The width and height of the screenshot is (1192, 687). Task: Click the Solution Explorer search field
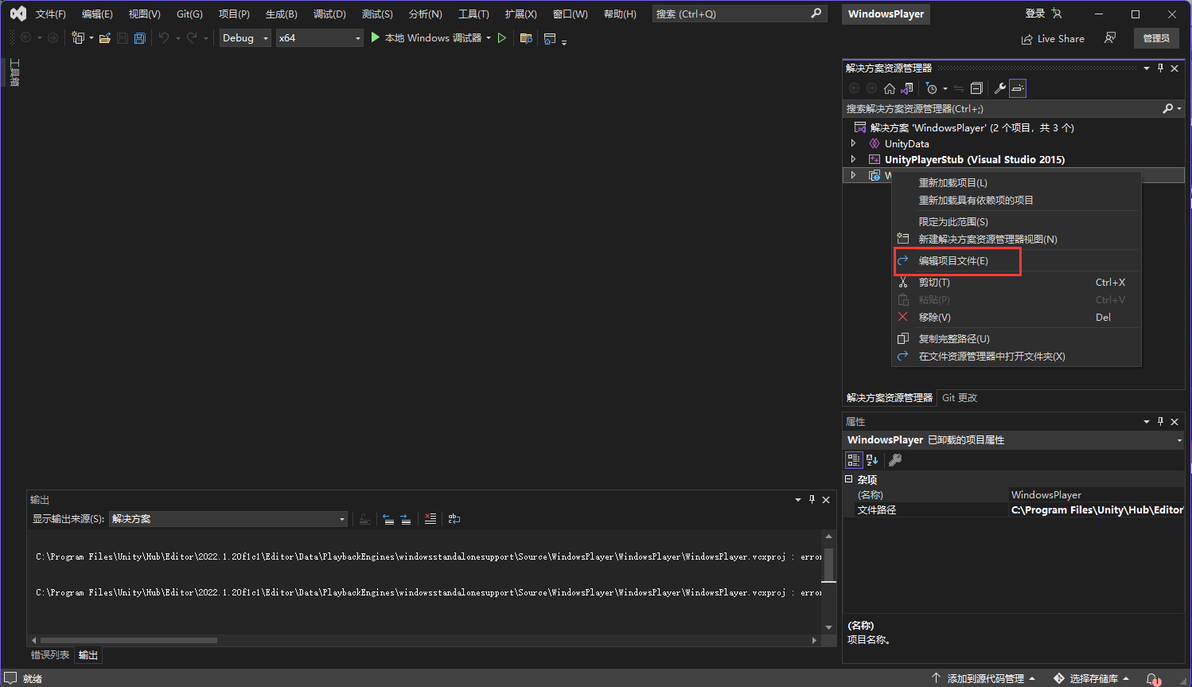pyautogui.click(x=1003, y=109)
